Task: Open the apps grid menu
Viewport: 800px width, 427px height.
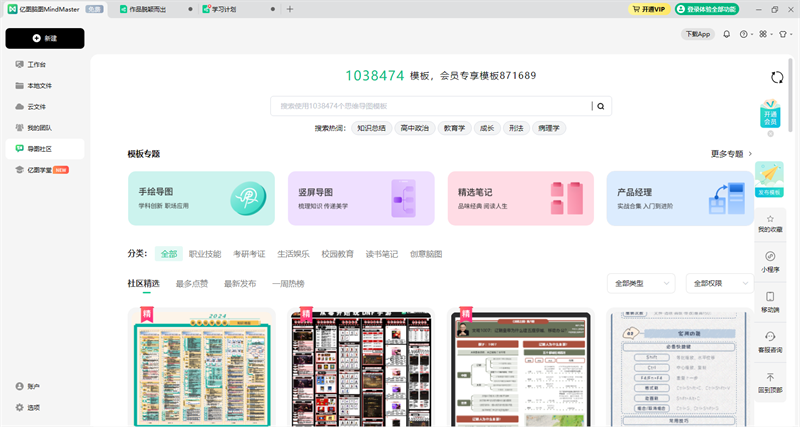Action: (764, 34)
